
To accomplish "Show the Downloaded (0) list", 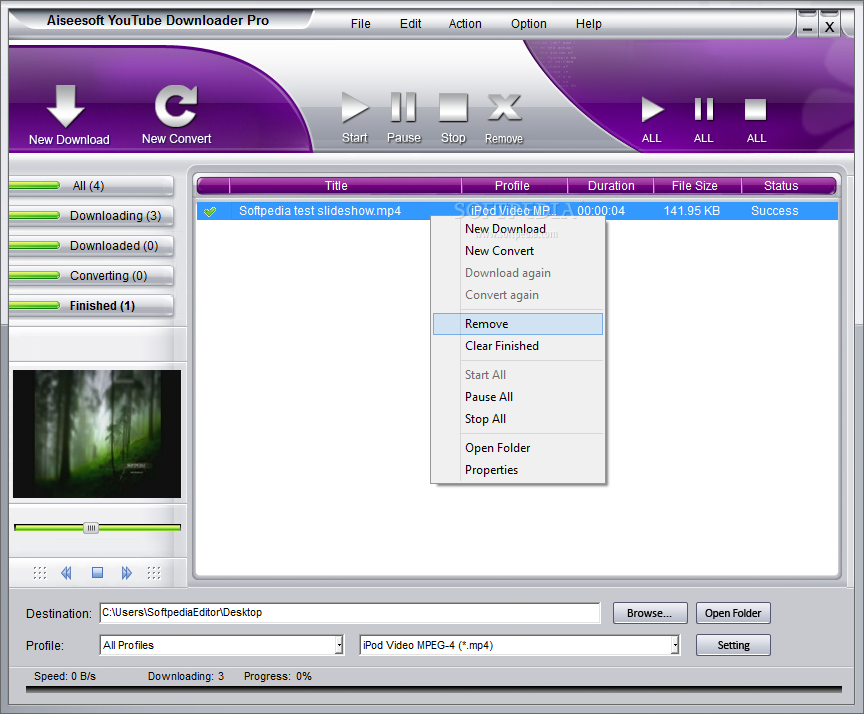I will [91, 246].
